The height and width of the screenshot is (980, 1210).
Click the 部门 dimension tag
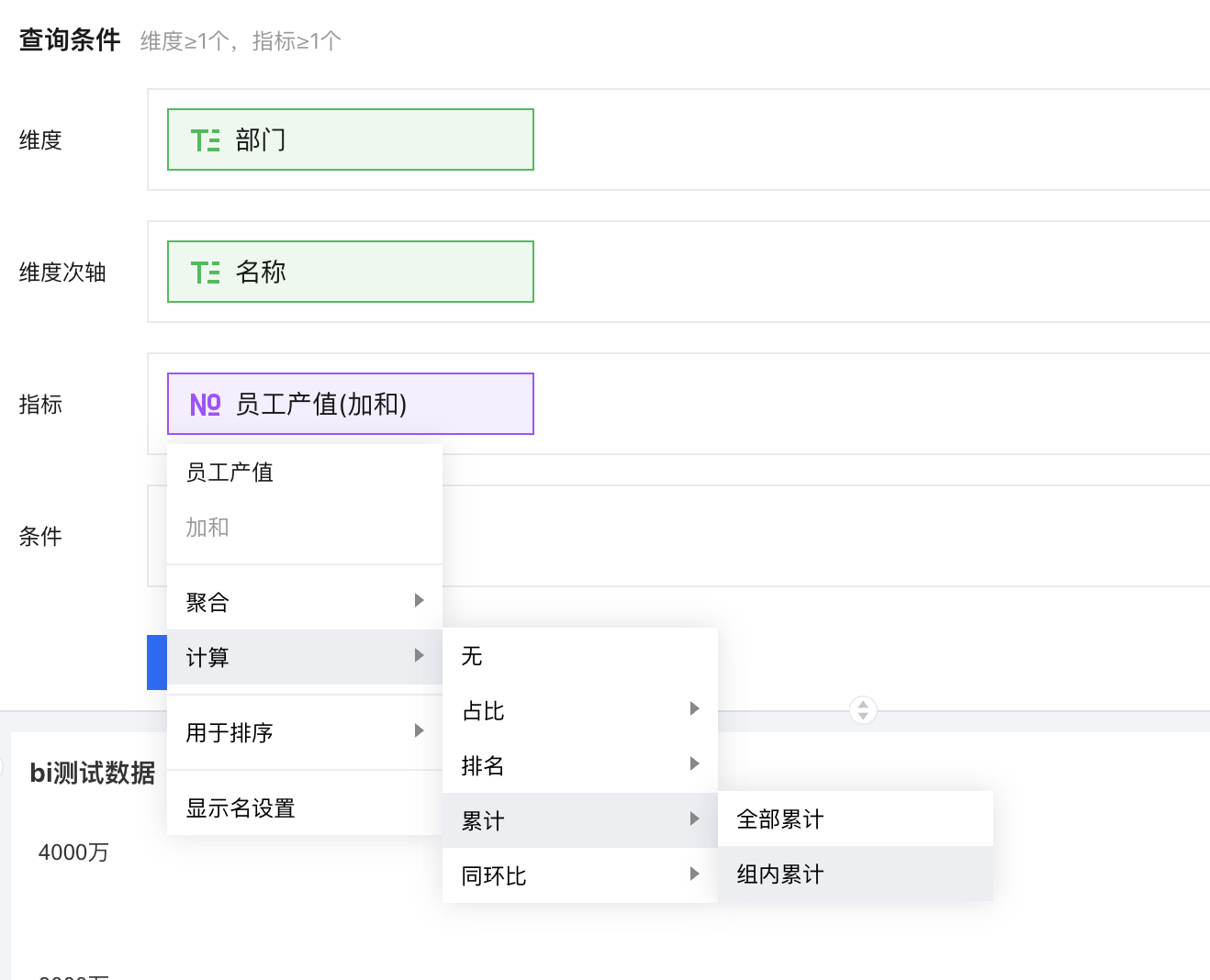(x=350, y=139)
